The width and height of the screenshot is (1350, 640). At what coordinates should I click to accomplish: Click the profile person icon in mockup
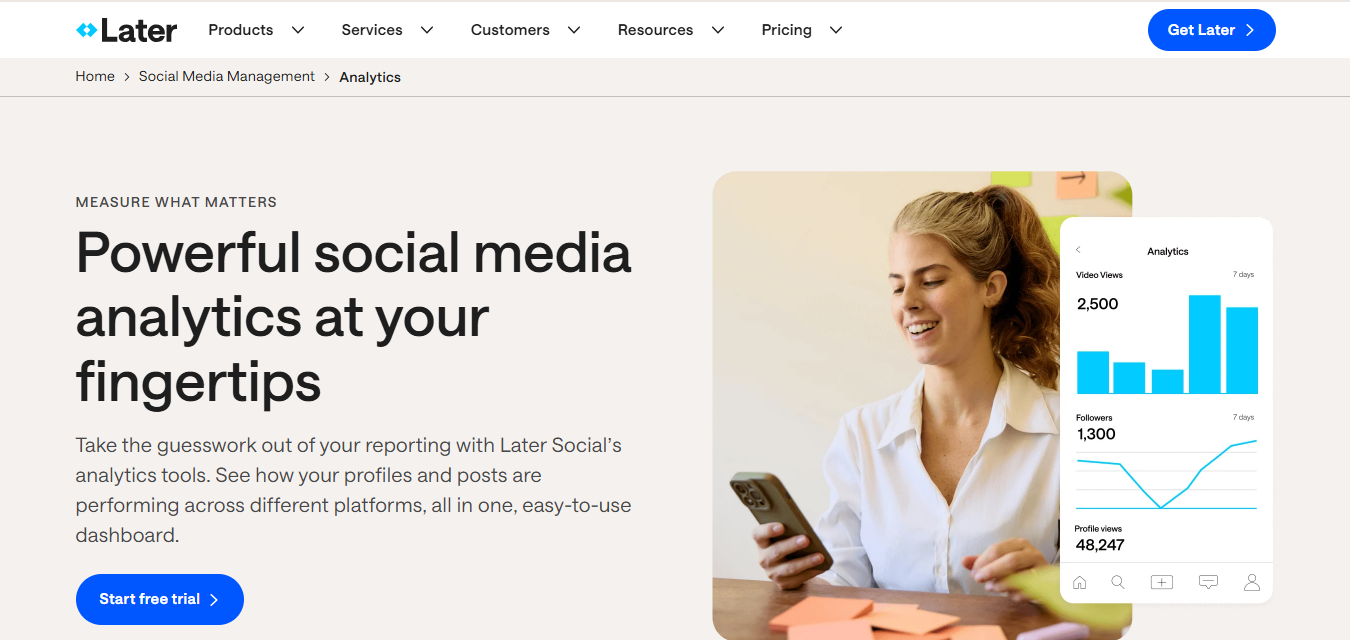pyautogui.click(x=1251, y=582)
